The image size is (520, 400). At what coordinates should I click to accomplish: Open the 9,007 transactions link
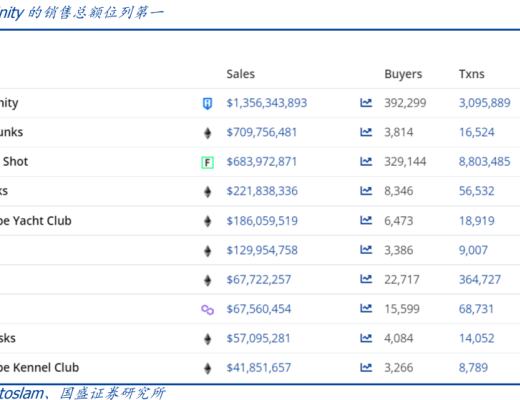[x=473, y=250]
